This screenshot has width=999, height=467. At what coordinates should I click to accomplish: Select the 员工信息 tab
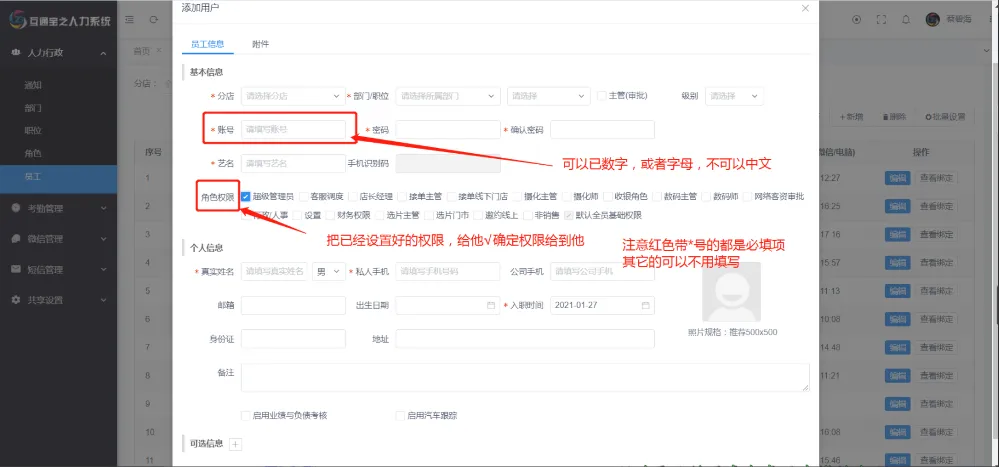tap(207, 44)
